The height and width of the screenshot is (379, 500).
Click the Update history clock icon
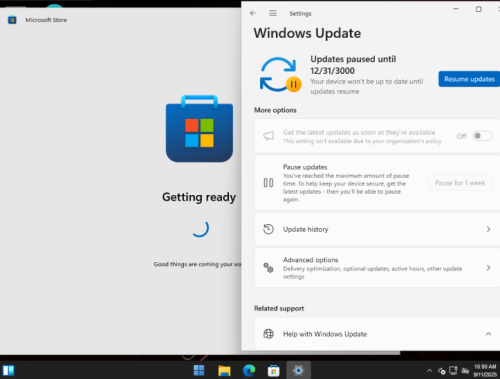(268, 229)
